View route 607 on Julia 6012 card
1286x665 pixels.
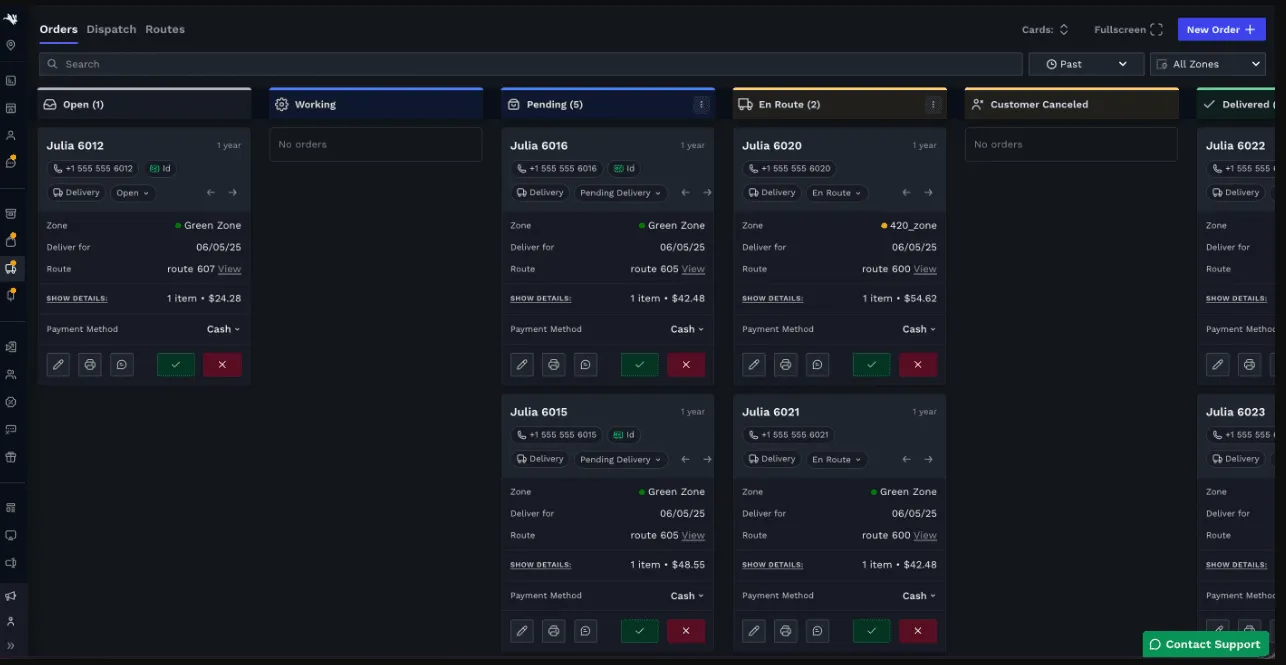pyautogui.click(x=229, y=269)
